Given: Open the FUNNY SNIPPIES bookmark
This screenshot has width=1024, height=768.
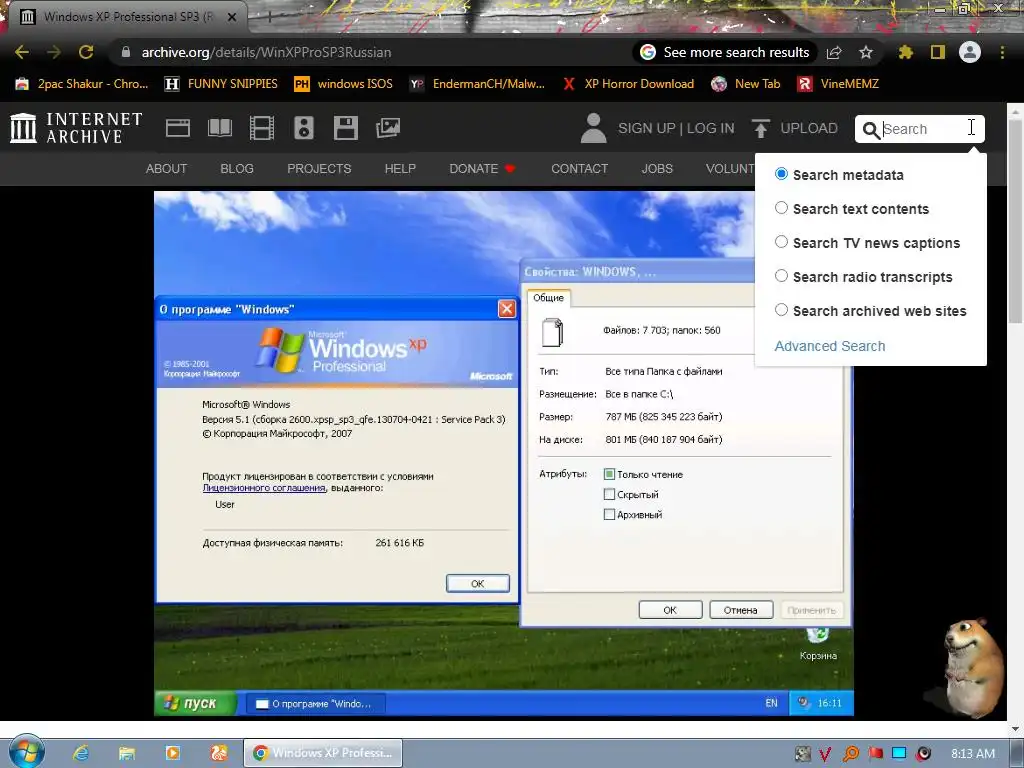Looking at the screenshot, I should tap(221, 84).
